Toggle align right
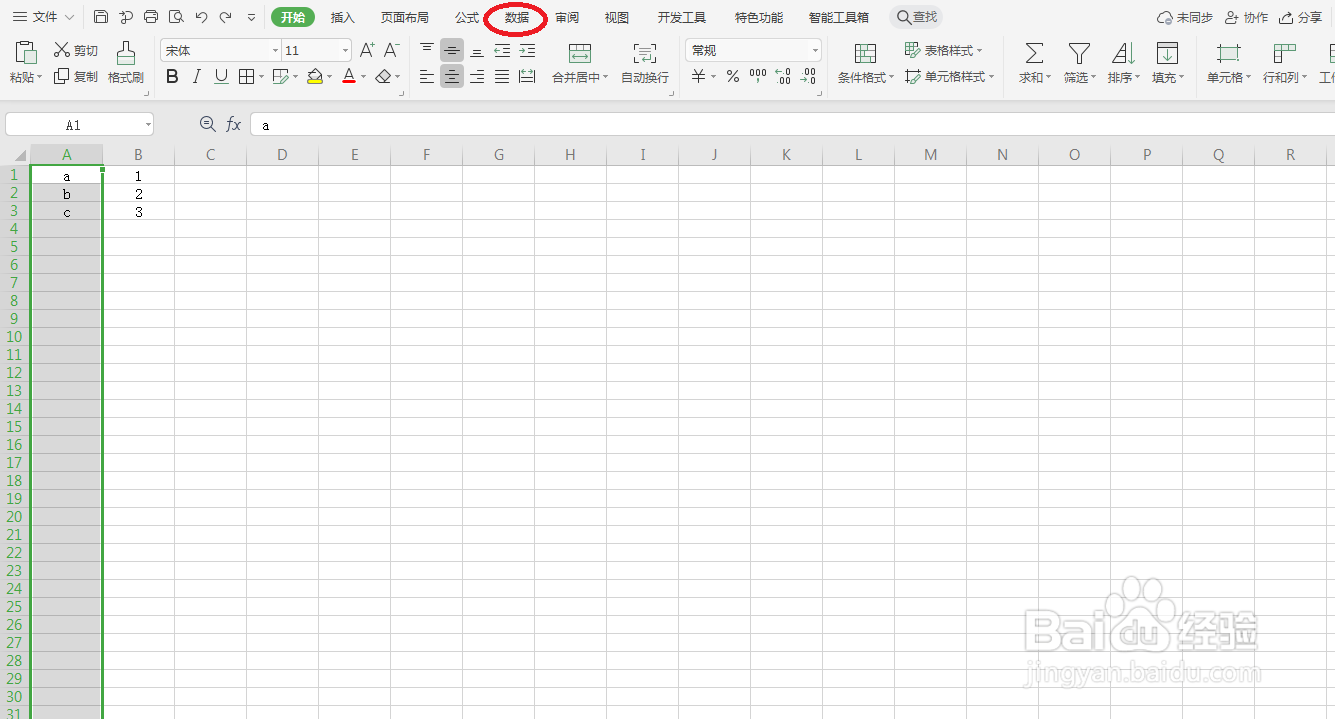 pos(477,77)
